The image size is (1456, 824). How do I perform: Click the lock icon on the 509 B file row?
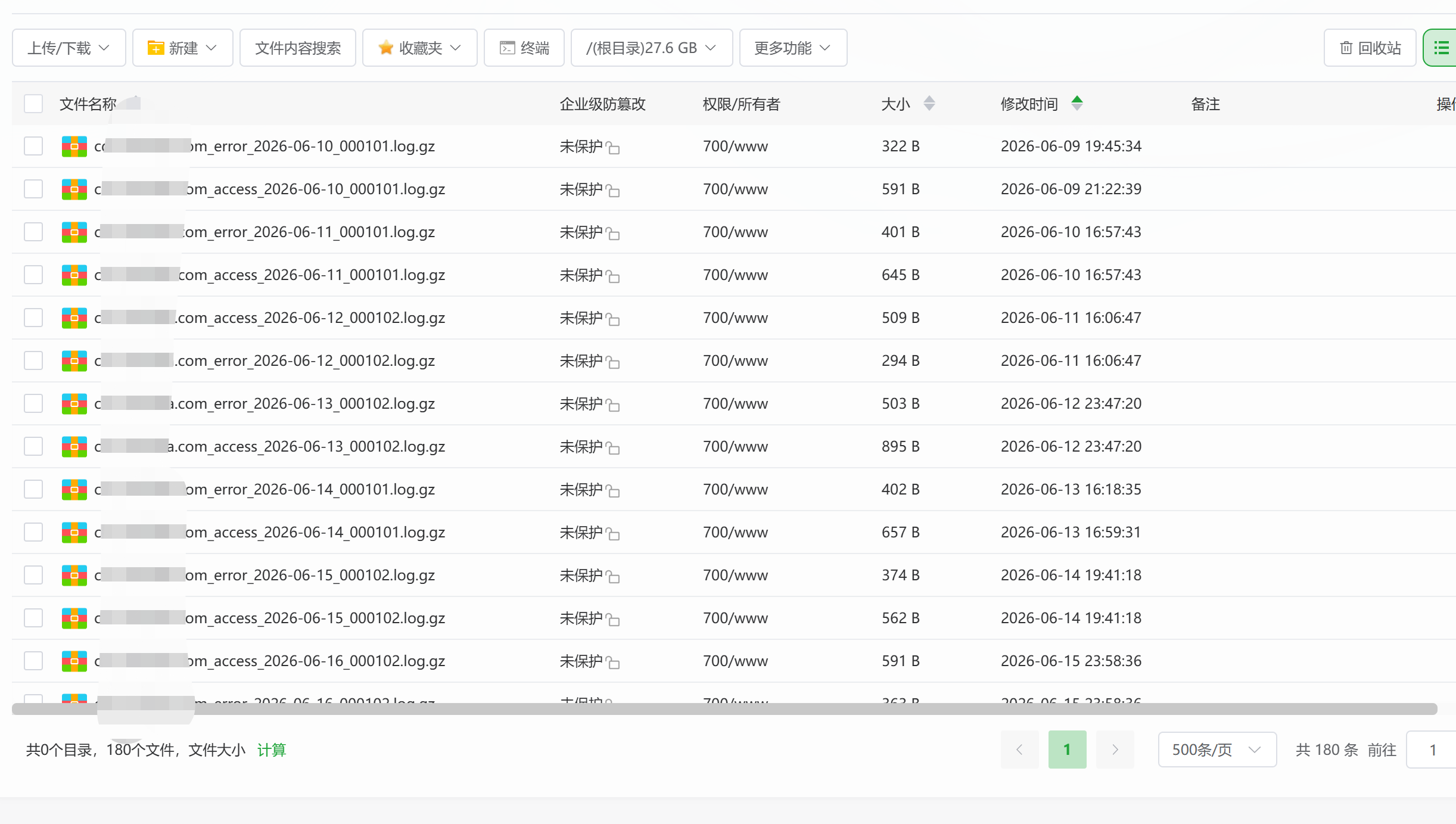tap(613, 319)
